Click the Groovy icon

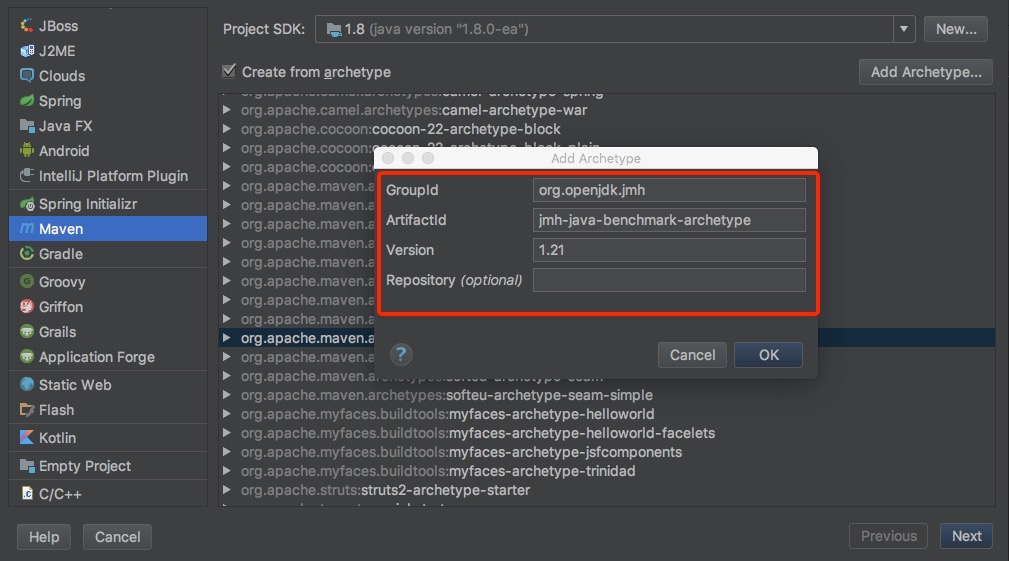point(26,282)
